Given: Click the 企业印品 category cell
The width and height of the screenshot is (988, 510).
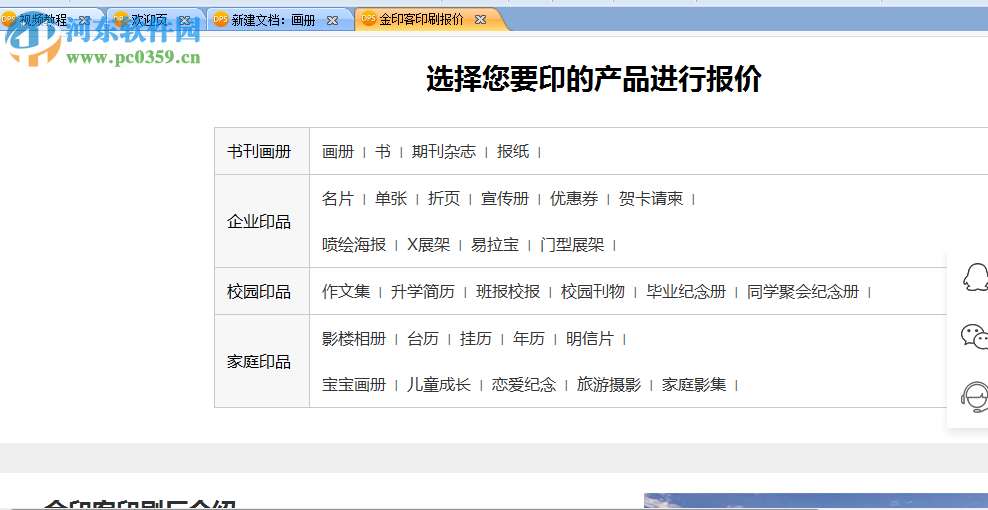Looking at the screenshot, I should click(261, 221).
